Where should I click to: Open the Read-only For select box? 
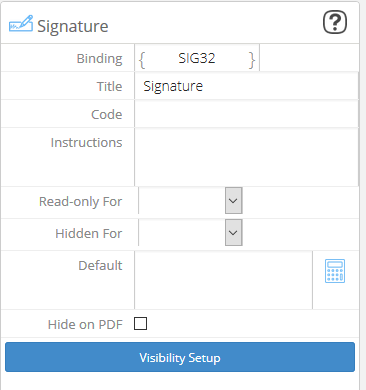(x=190, y=201)
